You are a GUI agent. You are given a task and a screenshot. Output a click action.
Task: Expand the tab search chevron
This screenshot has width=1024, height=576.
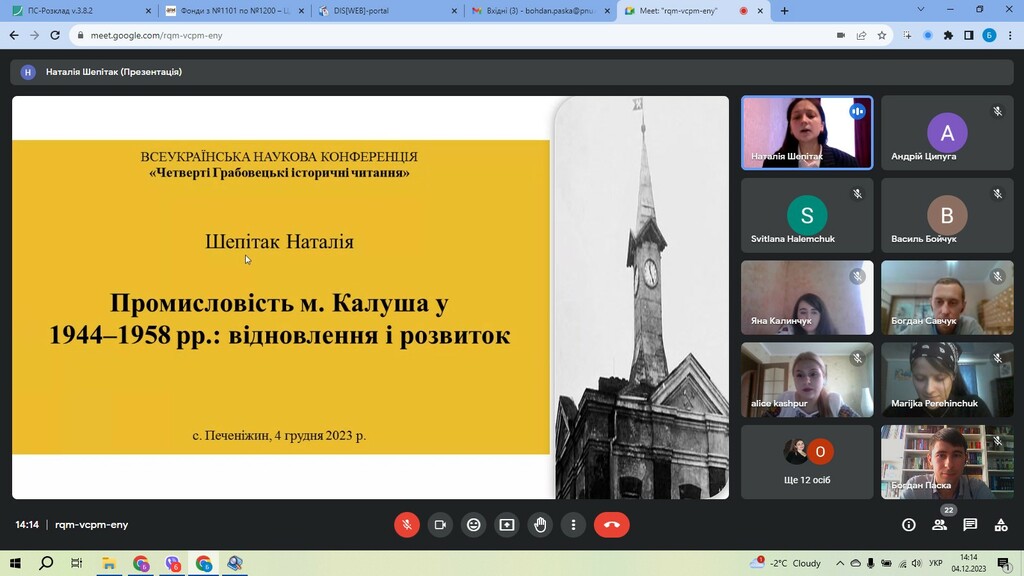pyautogui.click(x=921, y=10)
